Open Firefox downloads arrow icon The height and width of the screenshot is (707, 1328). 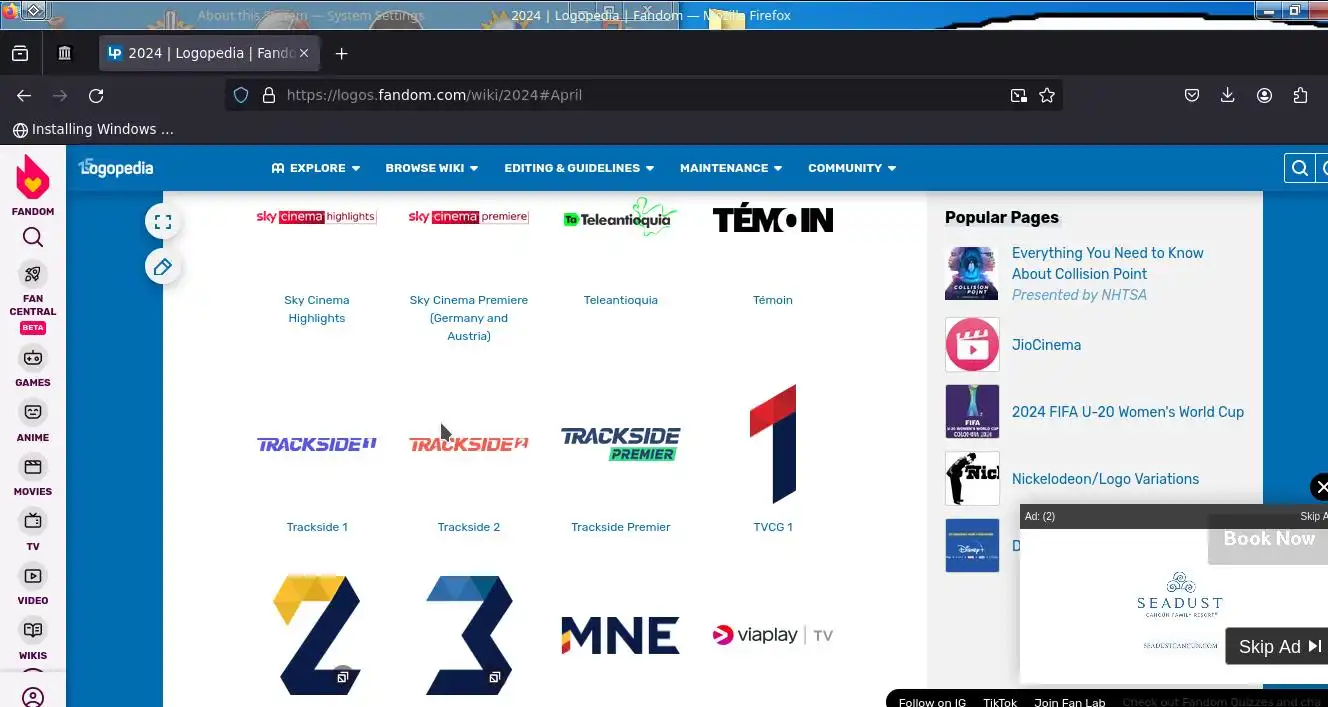1228,95
